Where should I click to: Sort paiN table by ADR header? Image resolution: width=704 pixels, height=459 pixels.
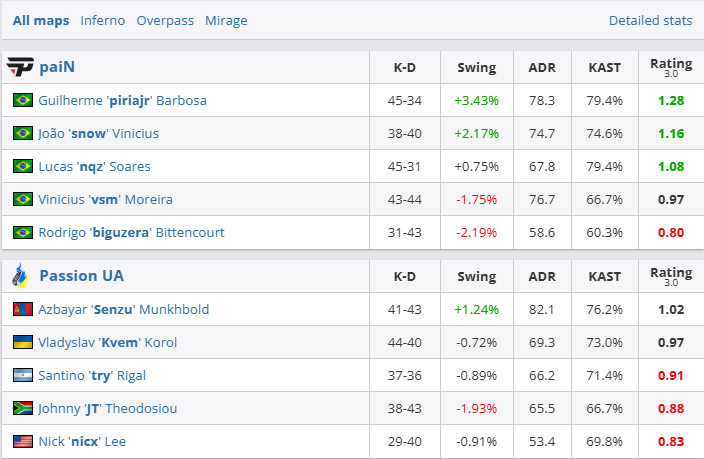click(x=542, y=67)
